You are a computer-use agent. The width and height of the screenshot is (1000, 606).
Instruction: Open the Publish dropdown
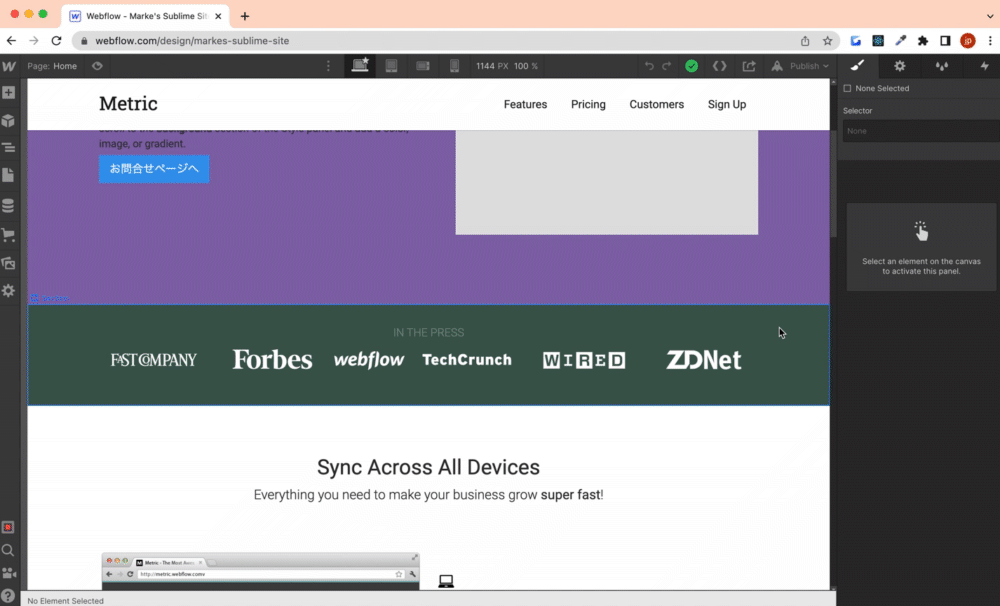[x=800, y=66]
